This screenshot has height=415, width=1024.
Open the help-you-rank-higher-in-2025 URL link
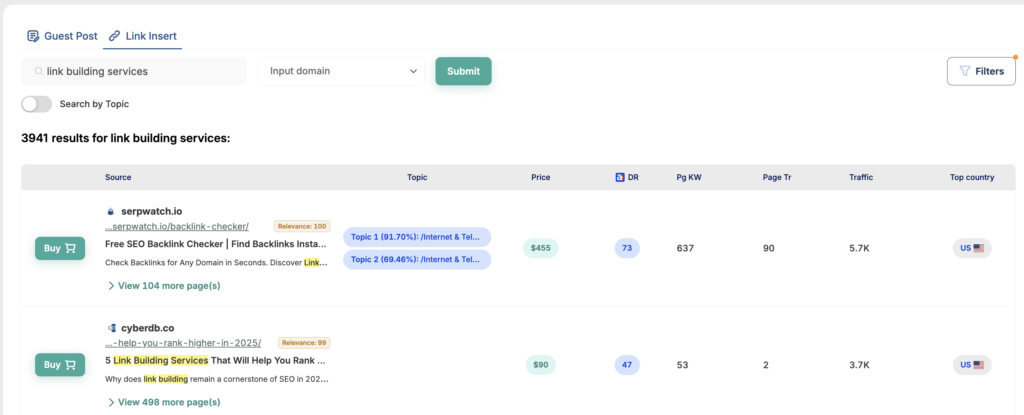(183, 343)
